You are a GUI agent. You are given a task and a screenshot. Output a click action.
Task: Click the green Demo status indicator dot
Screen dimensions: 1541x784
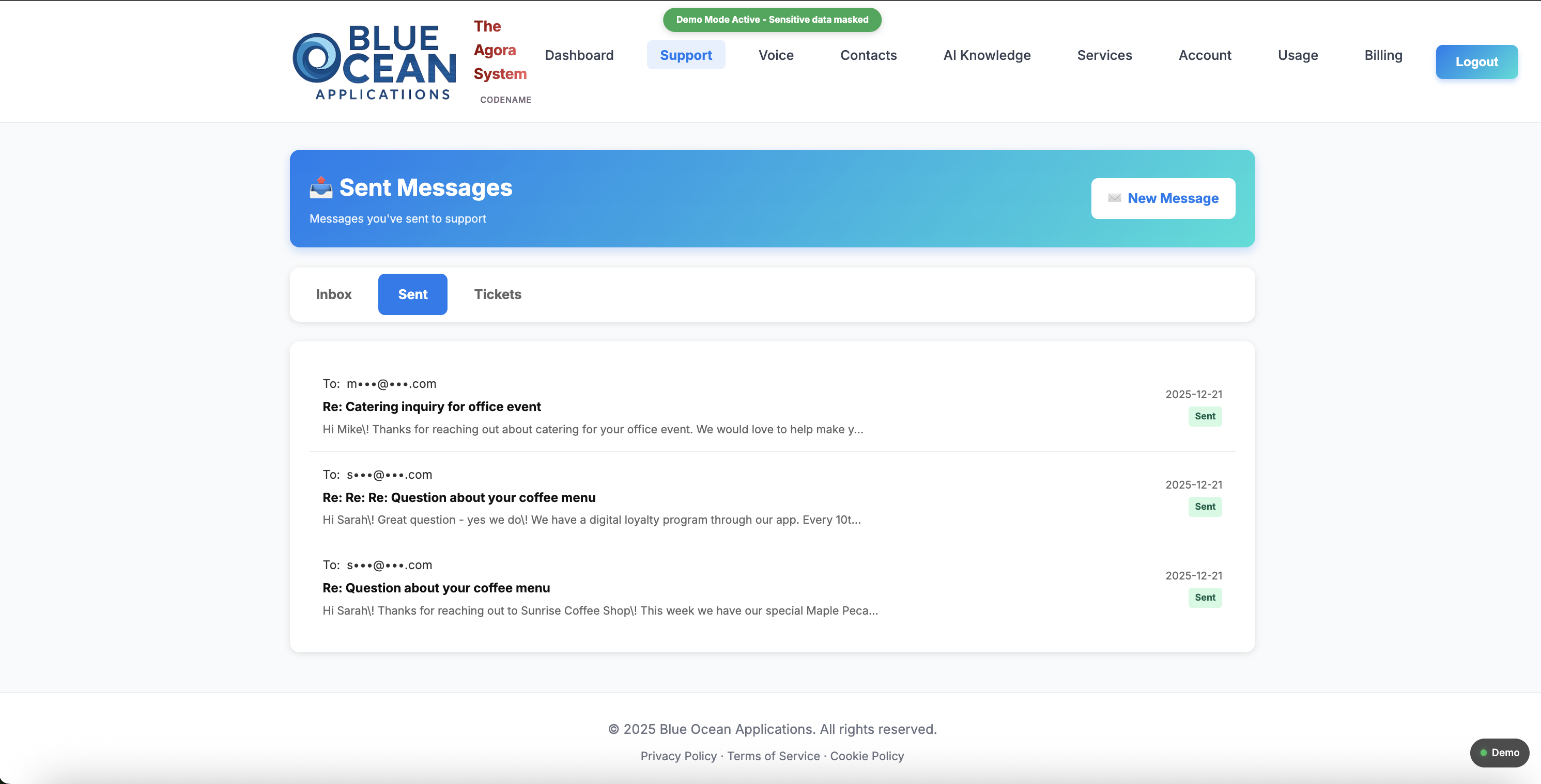tap(1483, 753)
